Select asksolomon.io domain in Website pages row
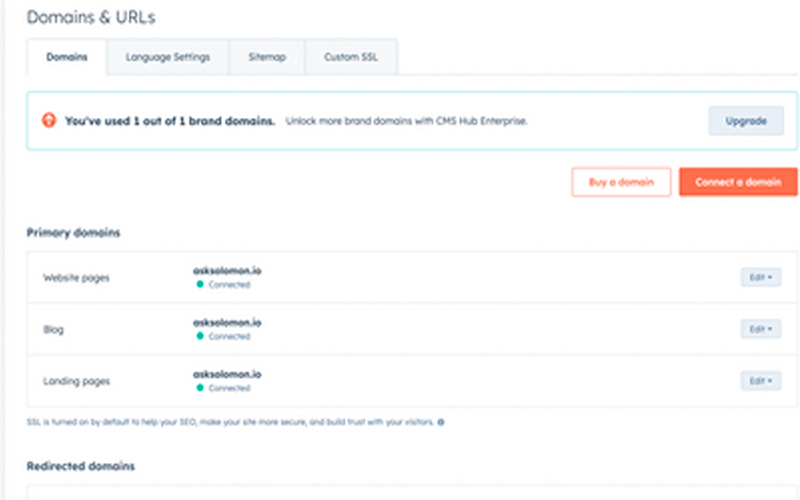The width and height of the screenshot is (800, 500). (227, 270)
